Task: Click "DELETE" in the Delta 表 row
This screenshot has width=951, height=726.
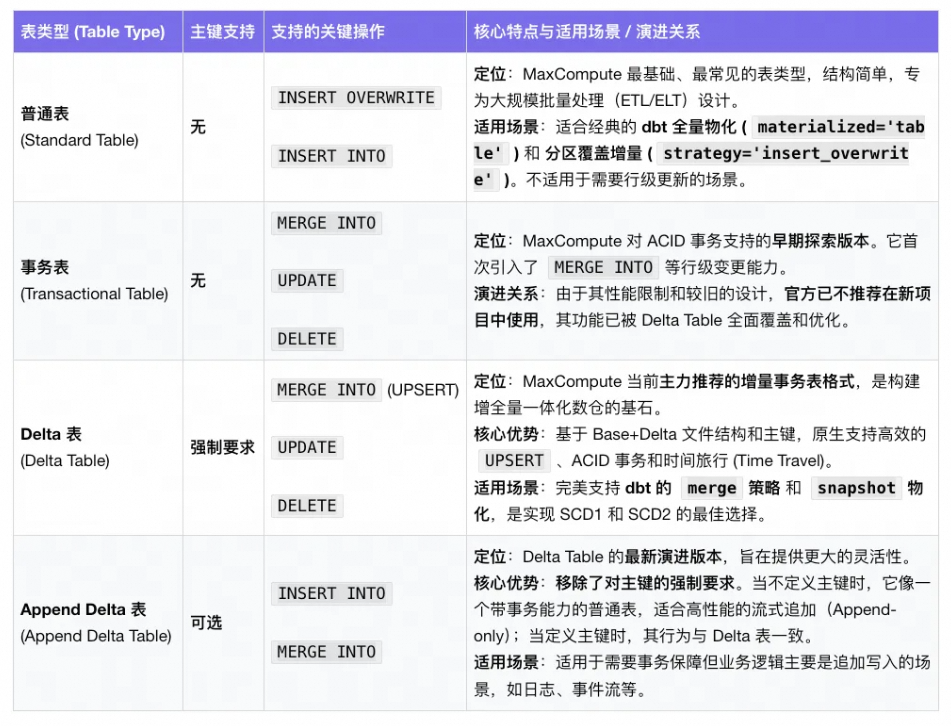Action: pyautogui.click(x=307, y=505)
